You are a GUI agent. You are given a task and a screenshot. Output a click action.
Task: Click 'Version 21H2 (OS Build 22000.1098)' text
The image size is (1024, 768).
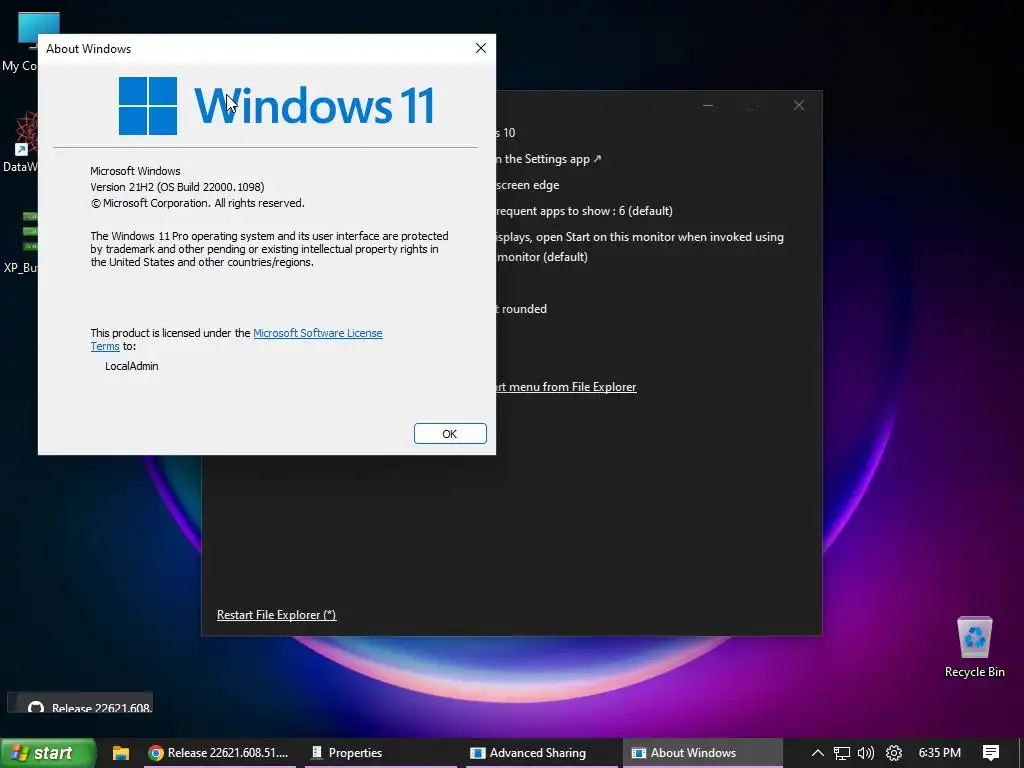tap(177, 187)
